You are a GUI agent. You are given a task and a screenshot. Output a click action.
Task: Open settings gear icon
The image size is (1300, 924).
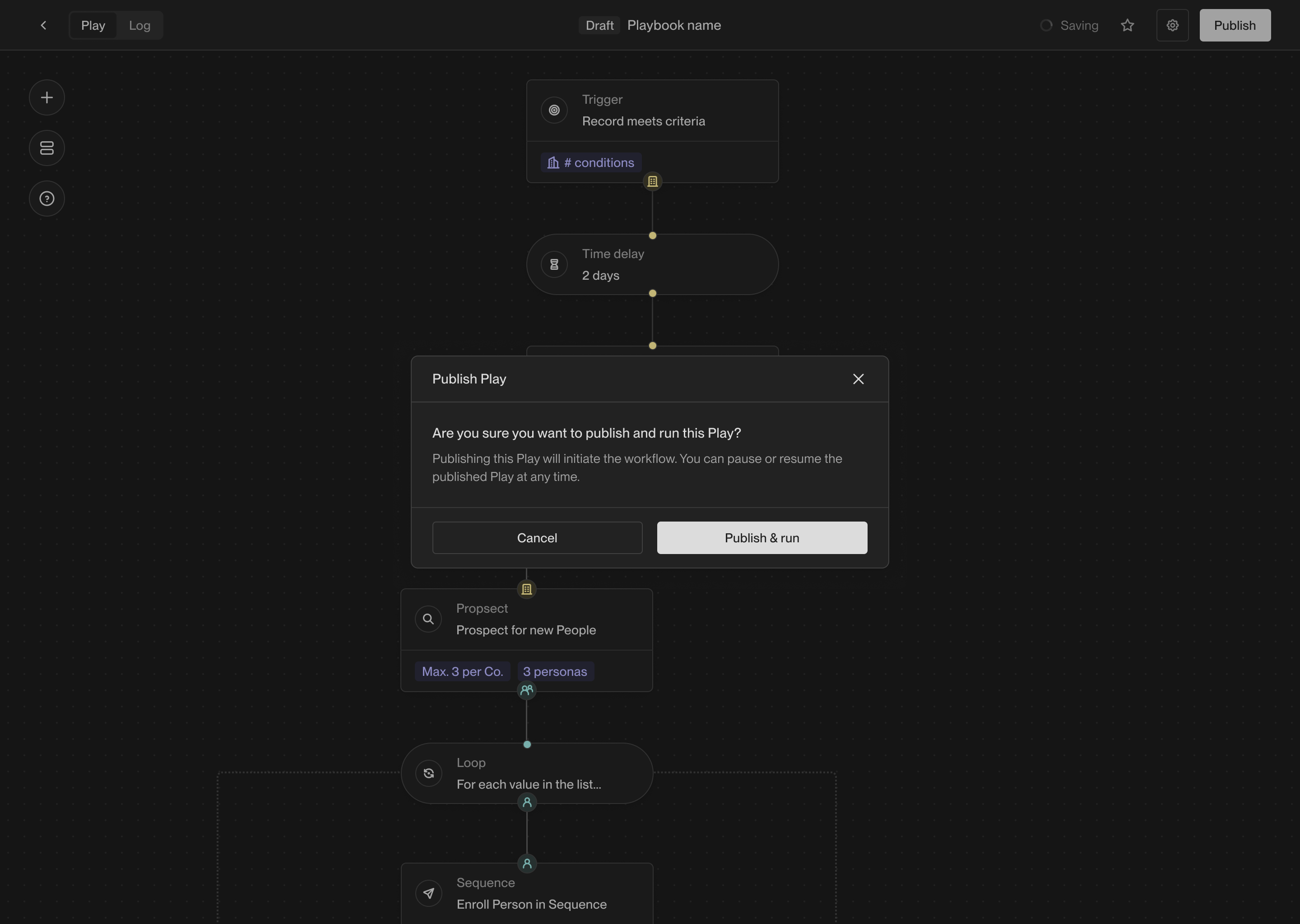(1172, 25)
